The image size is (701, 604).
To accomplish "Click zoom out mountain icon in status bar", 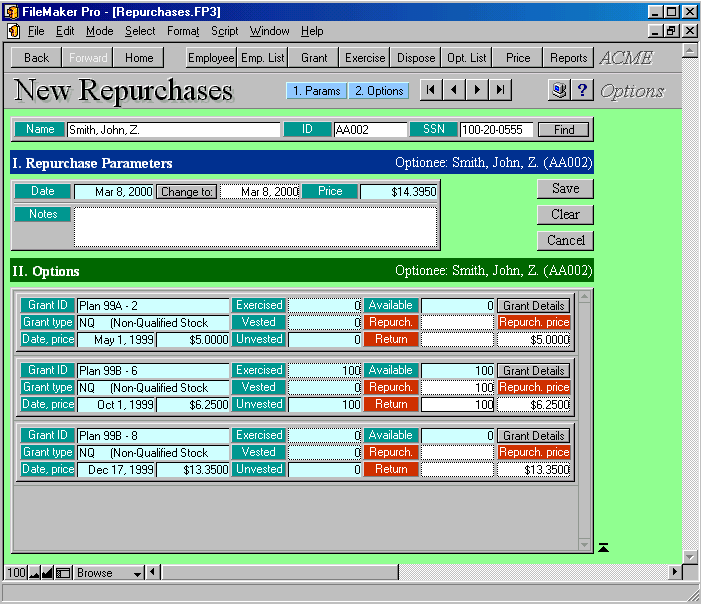I will tap(34, 573).
